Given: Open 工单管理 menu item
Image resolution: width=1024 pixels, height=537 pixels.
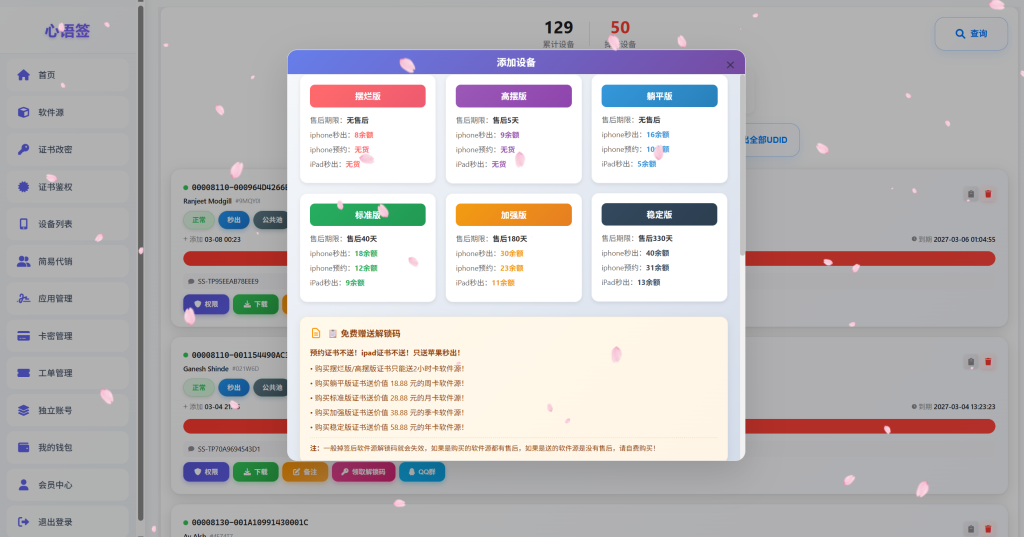Looking at the screenshot, I should pyautogui.click(x=68, y=373).
